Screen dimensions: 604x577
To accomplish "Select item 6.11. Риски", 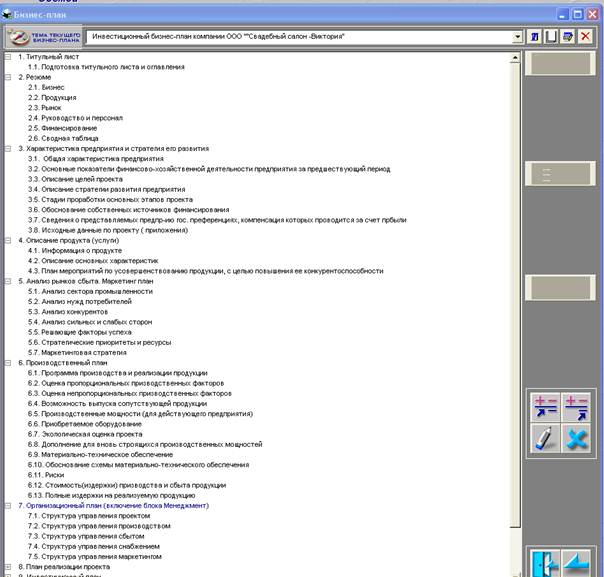I will point(46,475).
